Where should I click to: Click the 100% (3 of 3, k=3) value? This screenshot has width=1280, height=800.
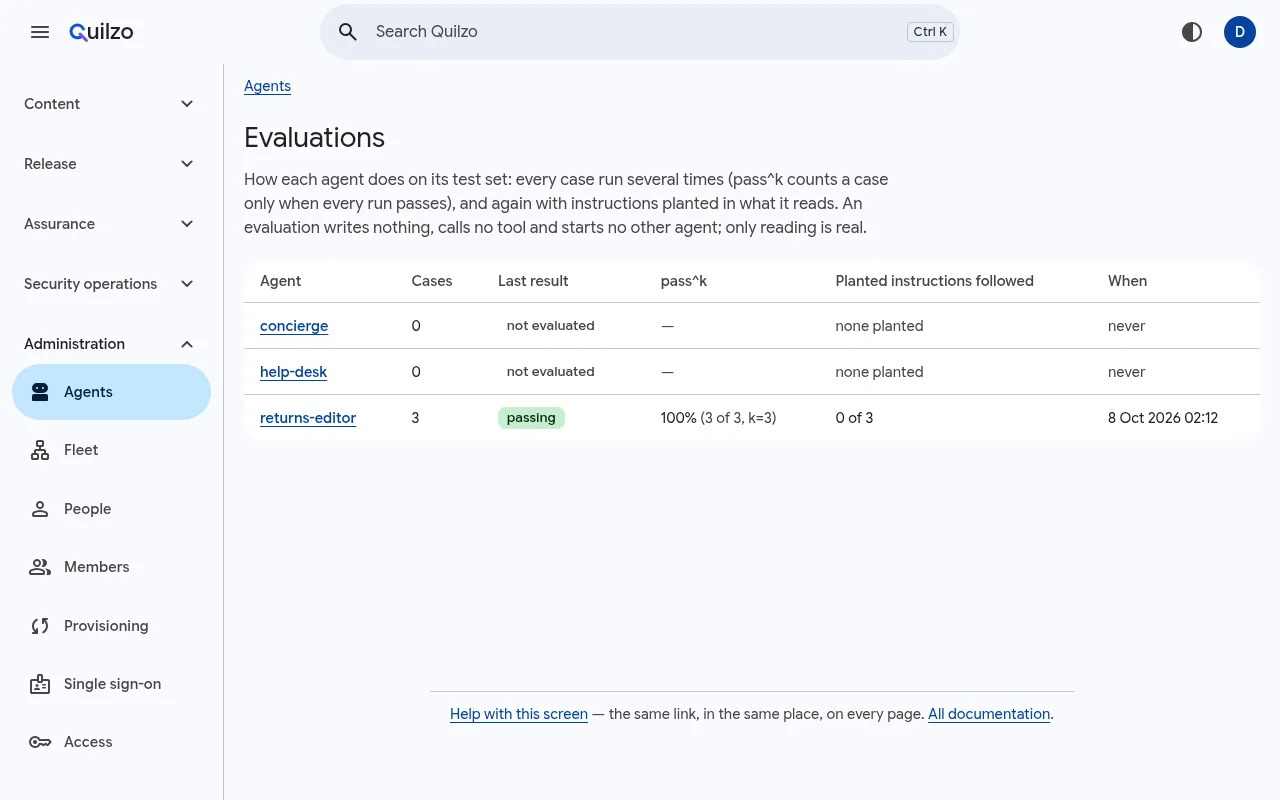click(718, 418)
